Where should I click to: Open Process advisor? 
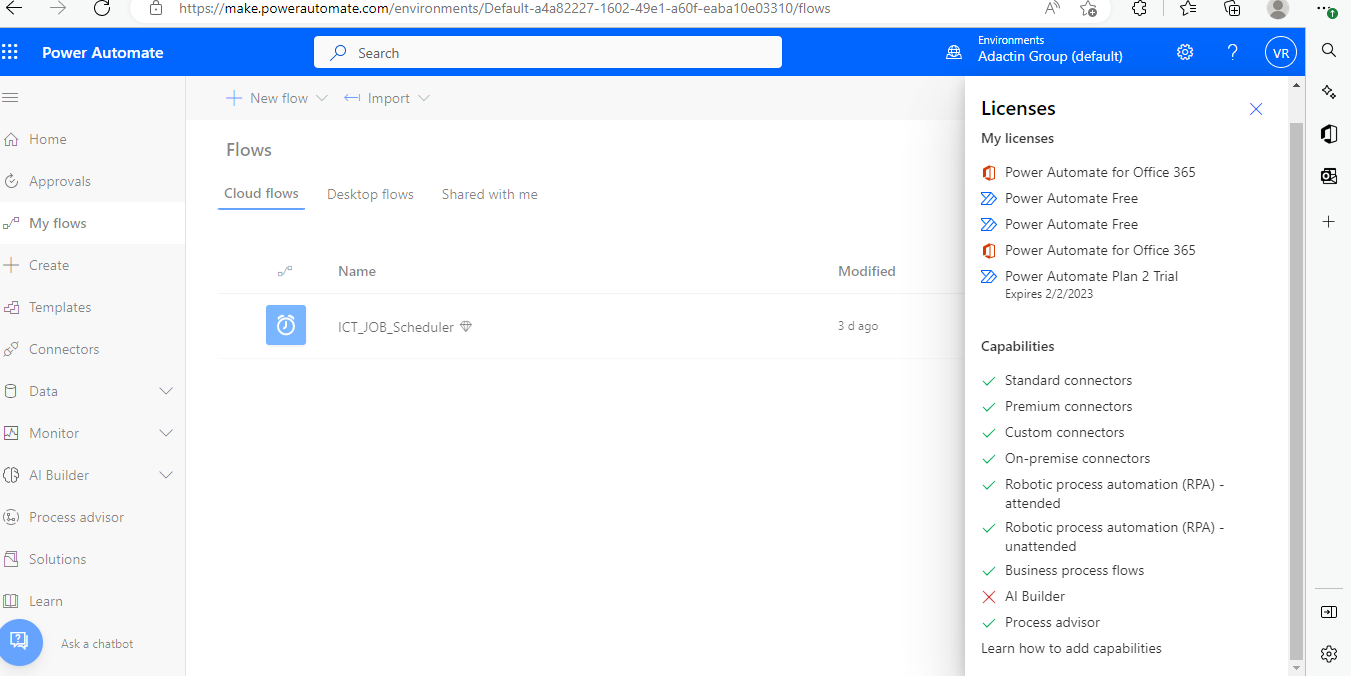click(x=76, y=516)
